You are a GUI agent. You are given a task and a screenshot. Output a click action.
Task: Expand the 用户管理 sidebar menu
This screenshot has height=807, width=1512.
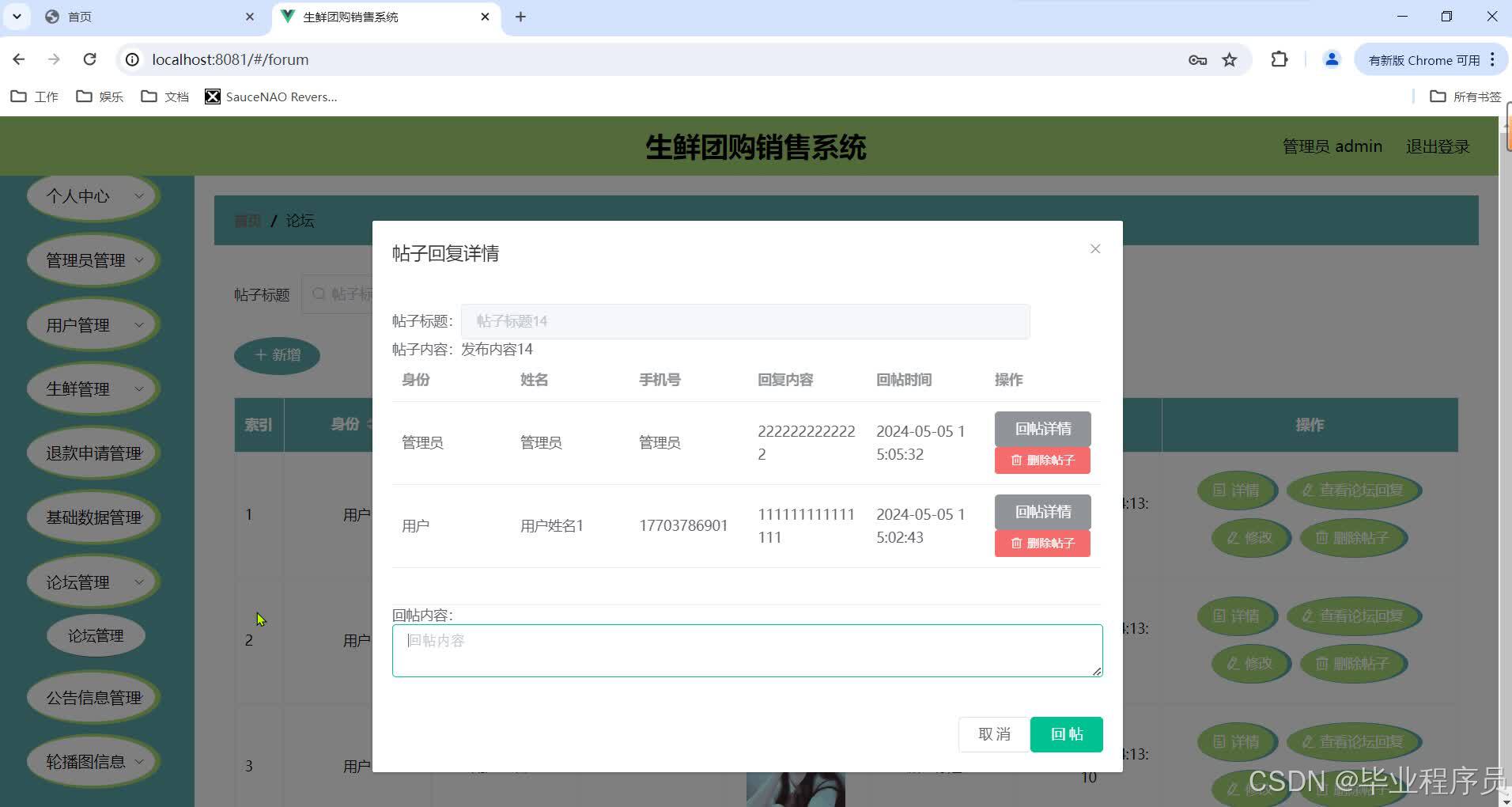[x=93, y=324]
